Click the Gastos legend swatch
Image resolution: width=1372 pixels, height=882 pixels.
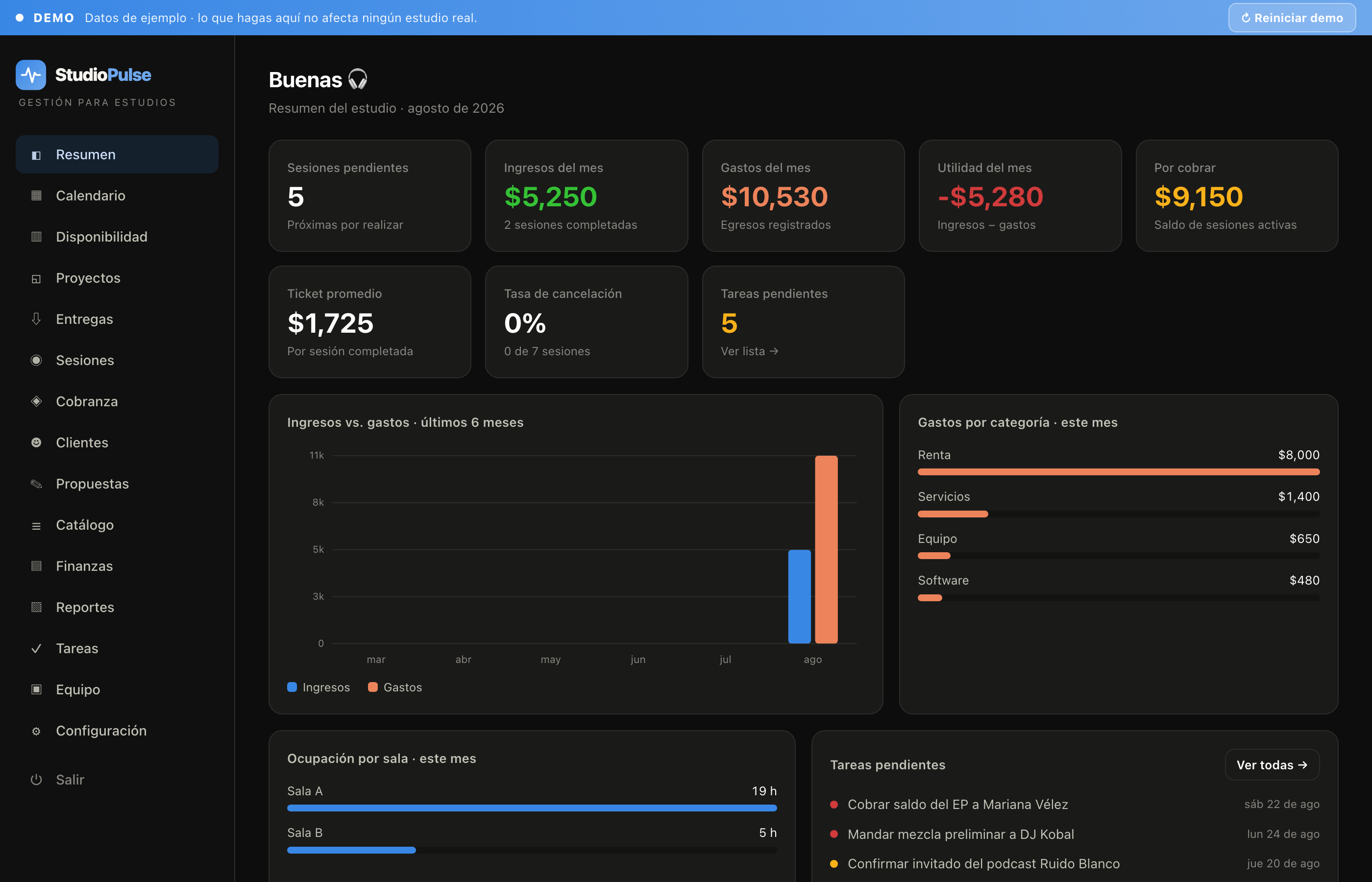(373, 687)
